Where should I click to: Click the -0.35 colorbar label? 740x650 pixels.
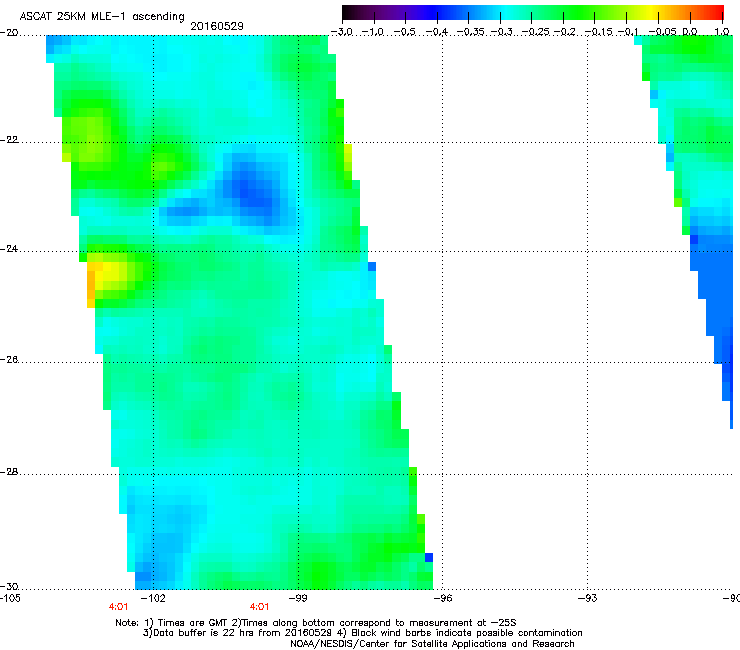471,32
